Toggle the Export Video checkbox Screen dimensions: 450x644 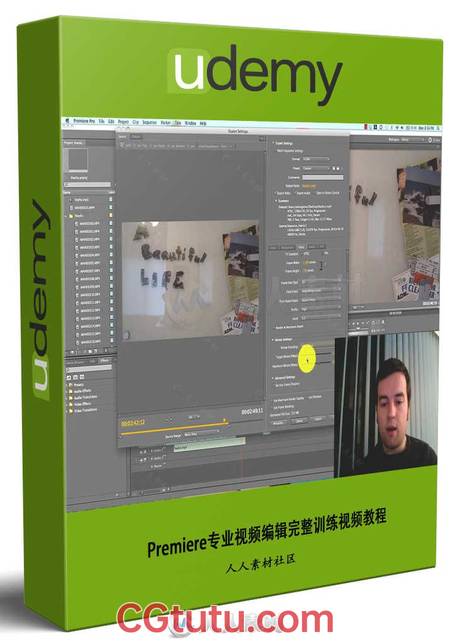pyautogui.click(x=276, y=193)
